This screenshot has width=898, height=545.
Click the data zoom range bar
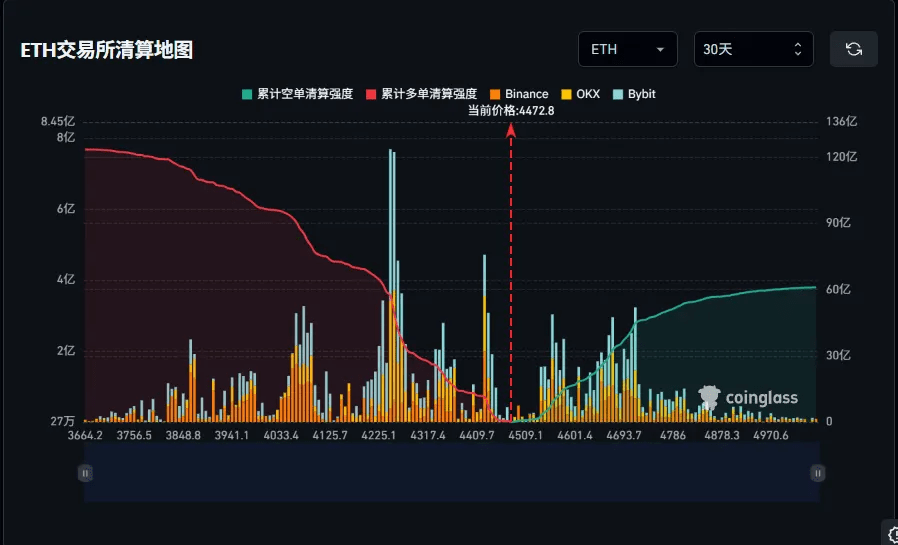pos(452,473)
